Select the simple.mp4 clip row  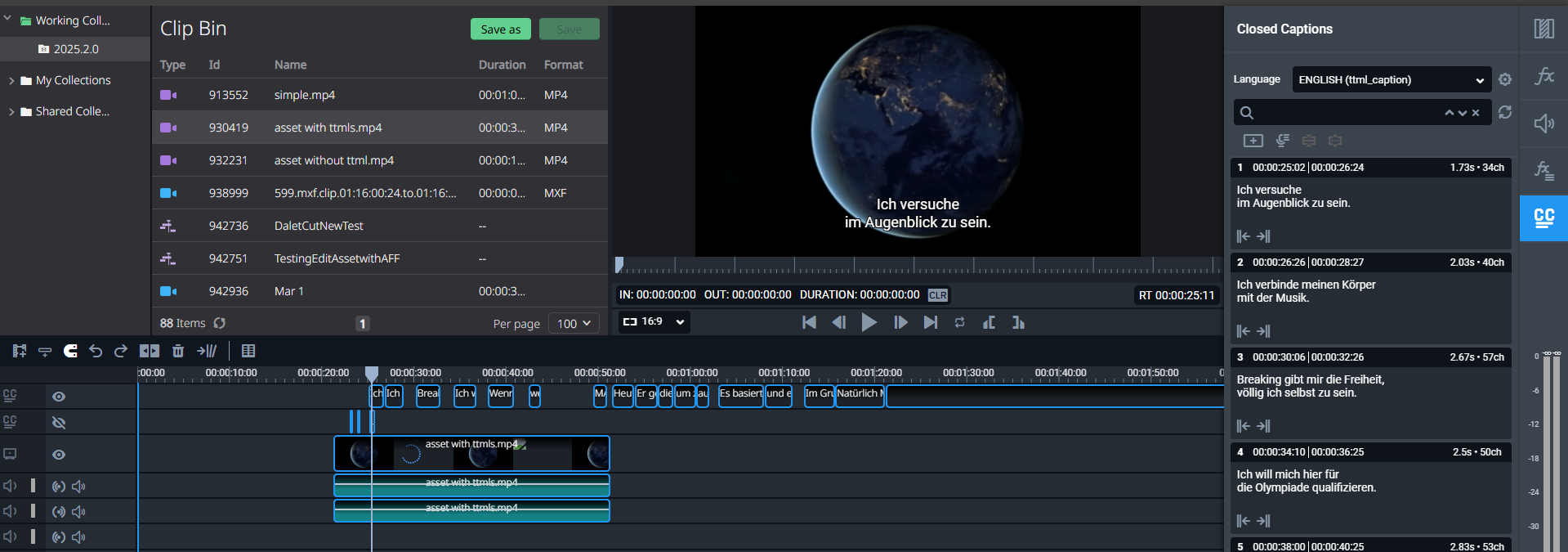coord(380,95)
